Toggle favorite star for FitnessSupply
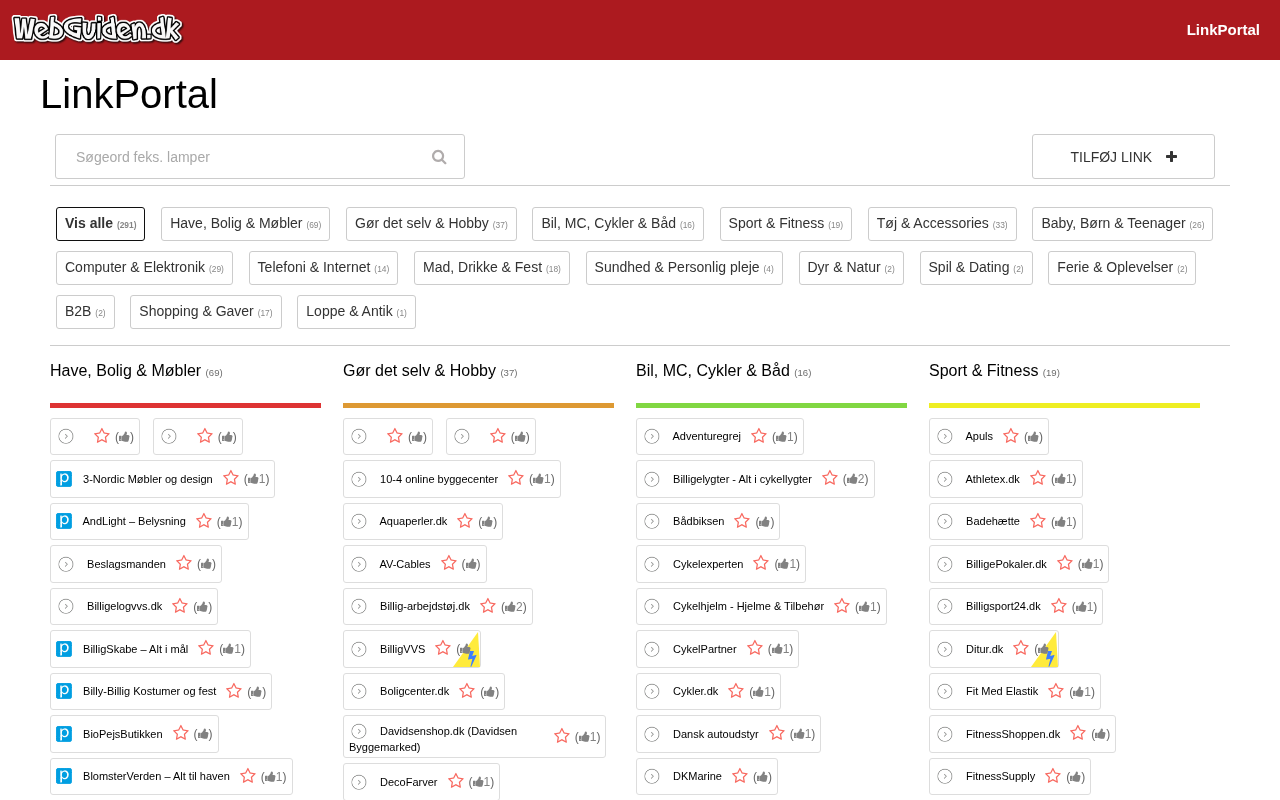This screenshot has width=1280, height=800. tap(1053, 776)
